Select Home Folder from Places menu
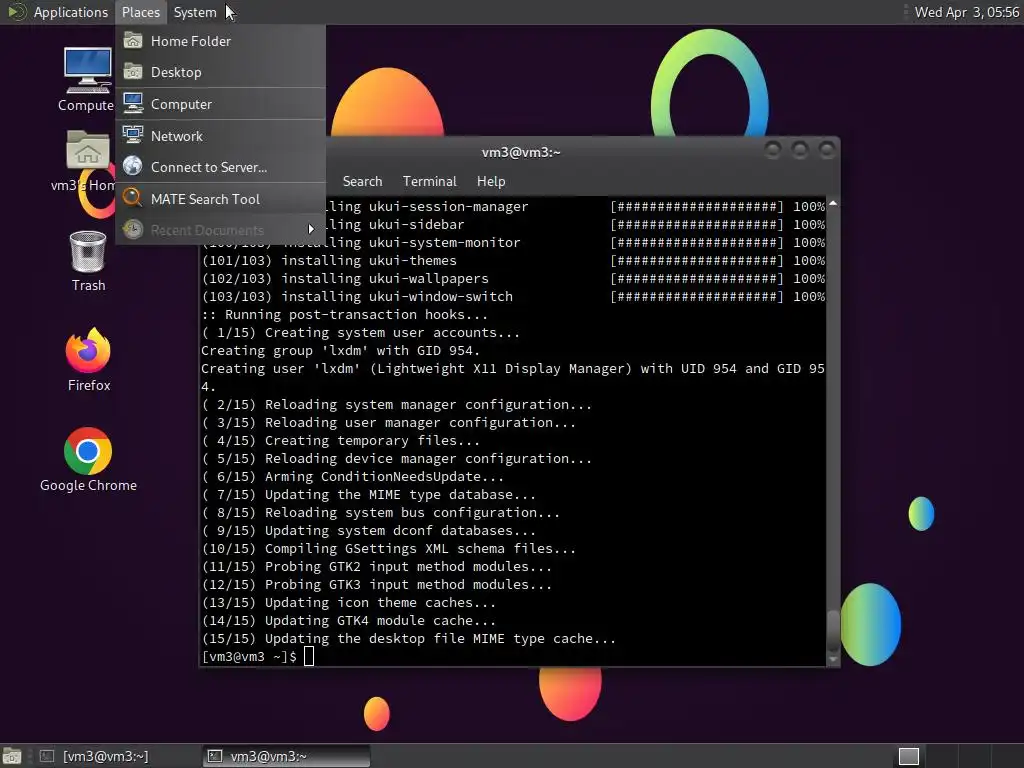 pos(221,40)
